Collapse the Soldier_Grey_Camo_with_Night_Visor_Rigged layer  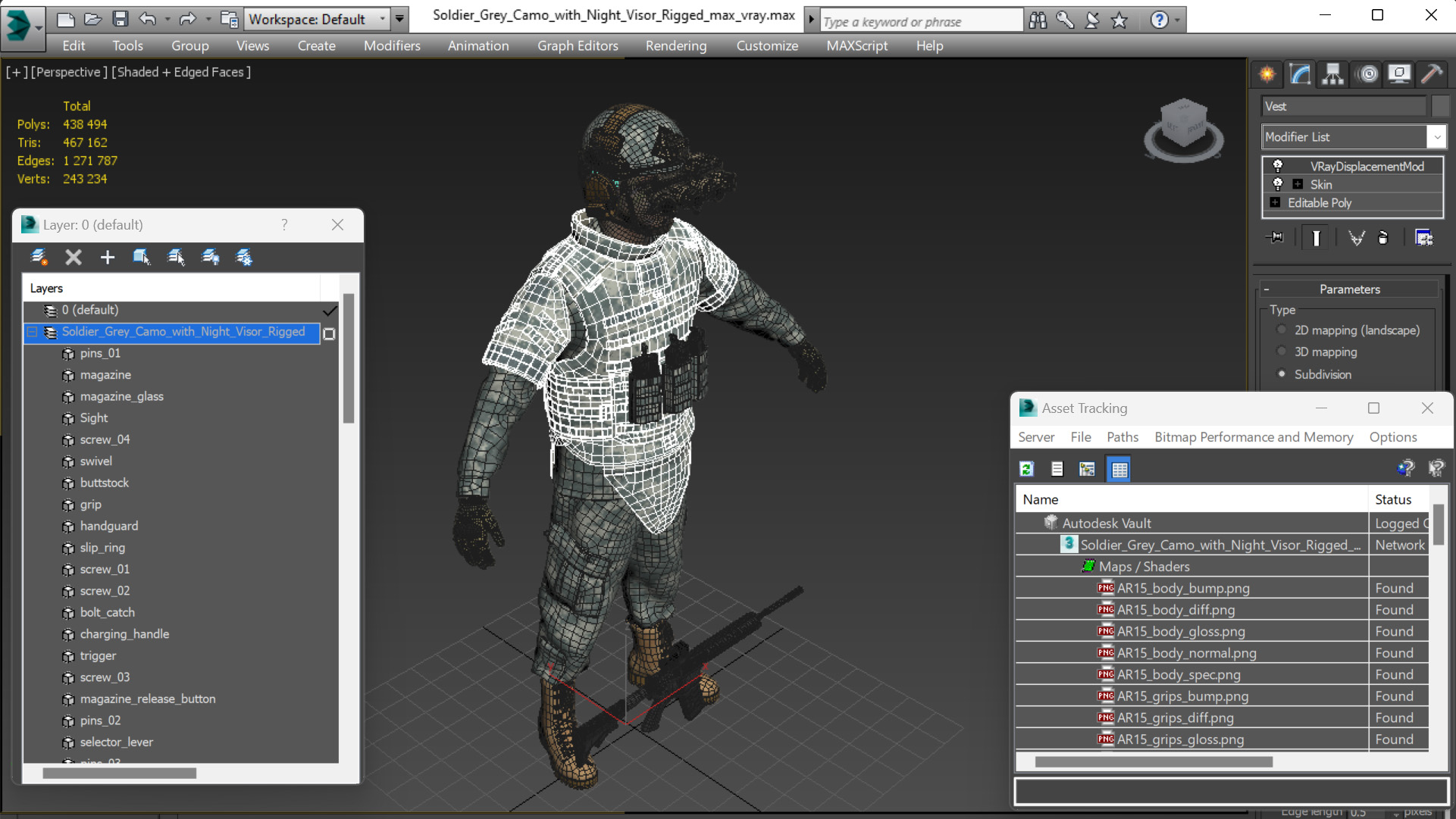pos(32,332)
